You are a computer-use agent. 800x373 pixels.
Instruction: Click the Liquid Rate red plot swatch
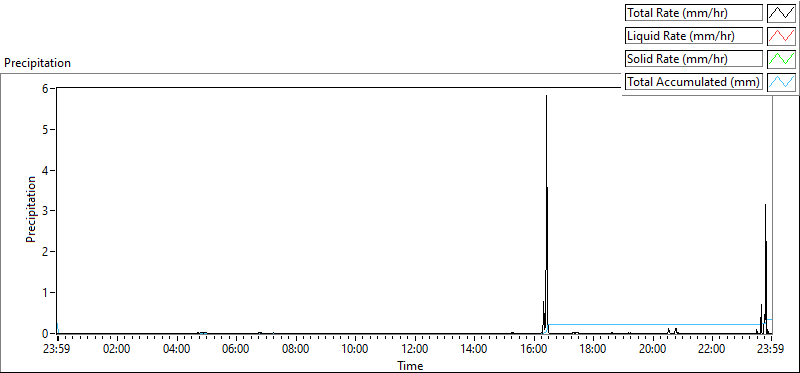click(782, 36)
